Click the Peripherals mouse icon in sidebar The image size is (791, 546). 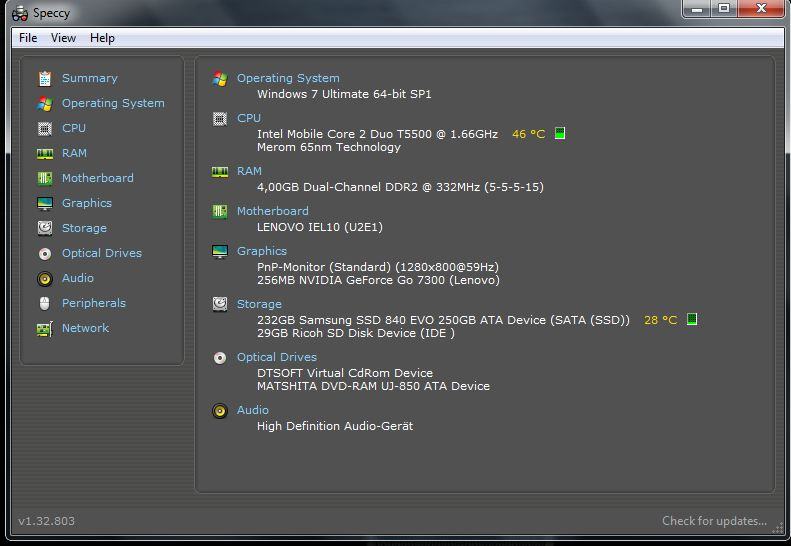pyautogui.click(x=45, y=303)
